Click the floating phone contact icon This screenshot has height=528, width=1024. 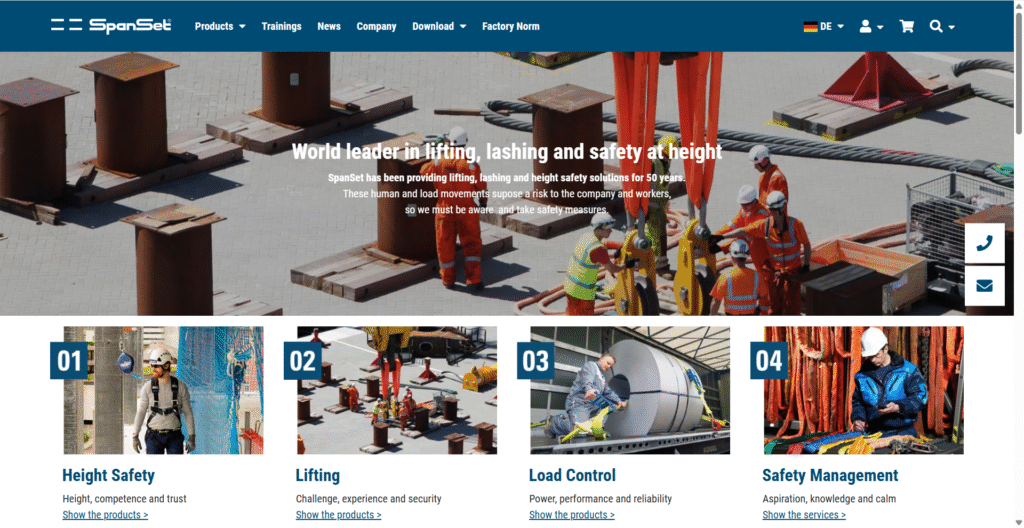[984, 243]
